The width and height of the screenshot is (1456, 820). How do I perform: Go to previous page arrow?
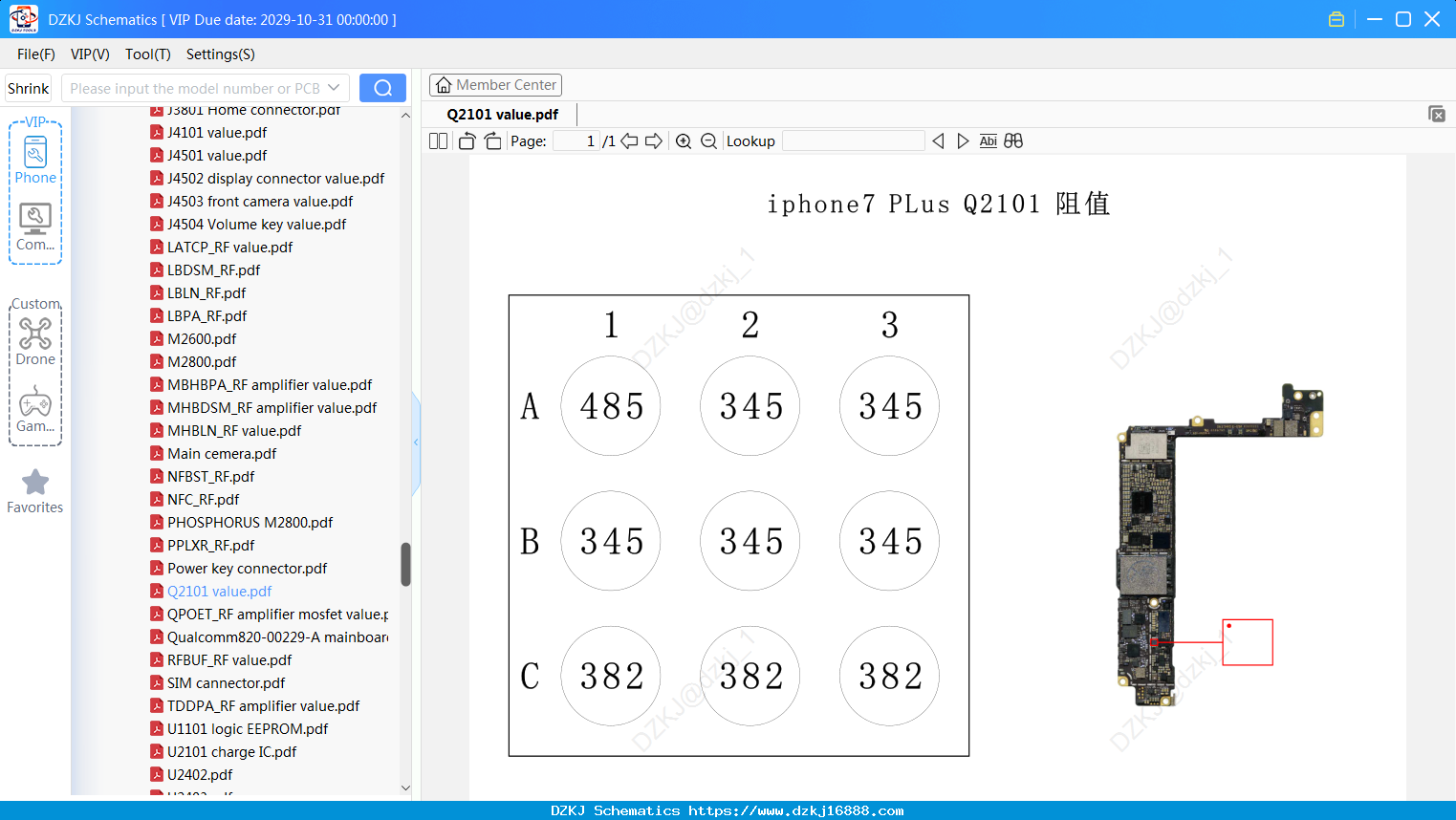tap(629, 140)
